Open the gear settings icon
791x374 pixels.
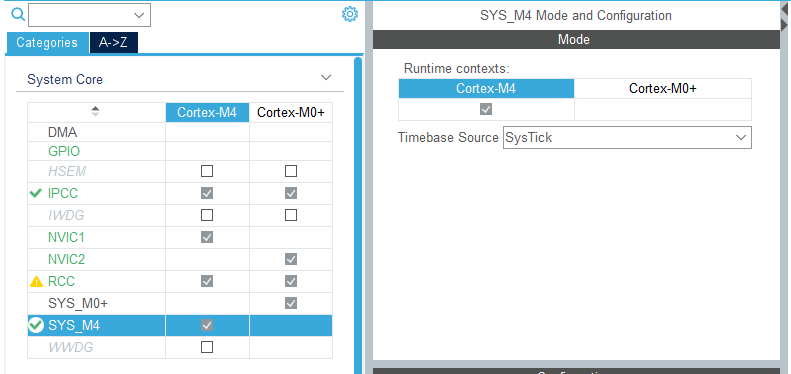coord(350,14)
